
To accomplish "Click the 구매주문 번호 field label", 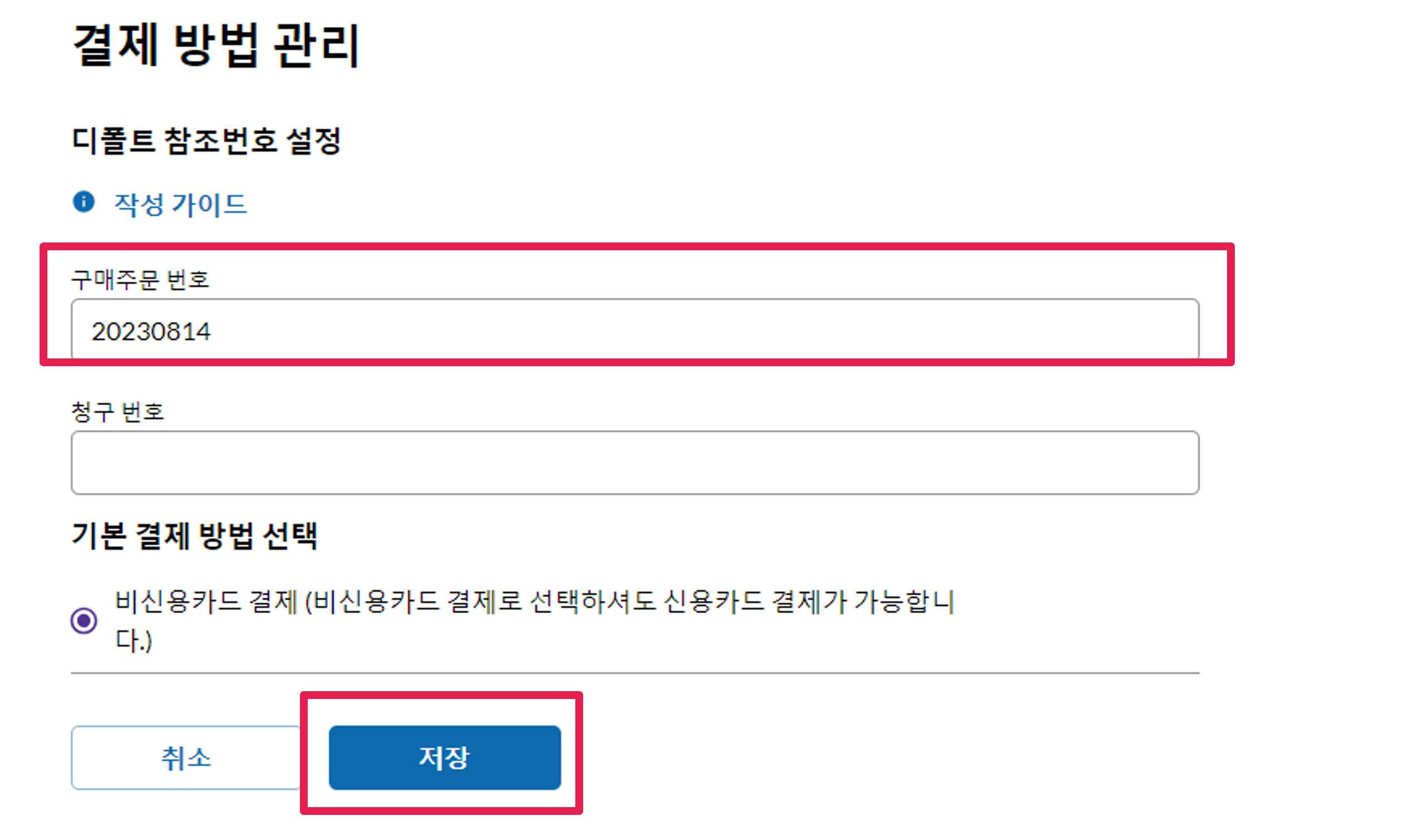I will (x=140, y=280).
